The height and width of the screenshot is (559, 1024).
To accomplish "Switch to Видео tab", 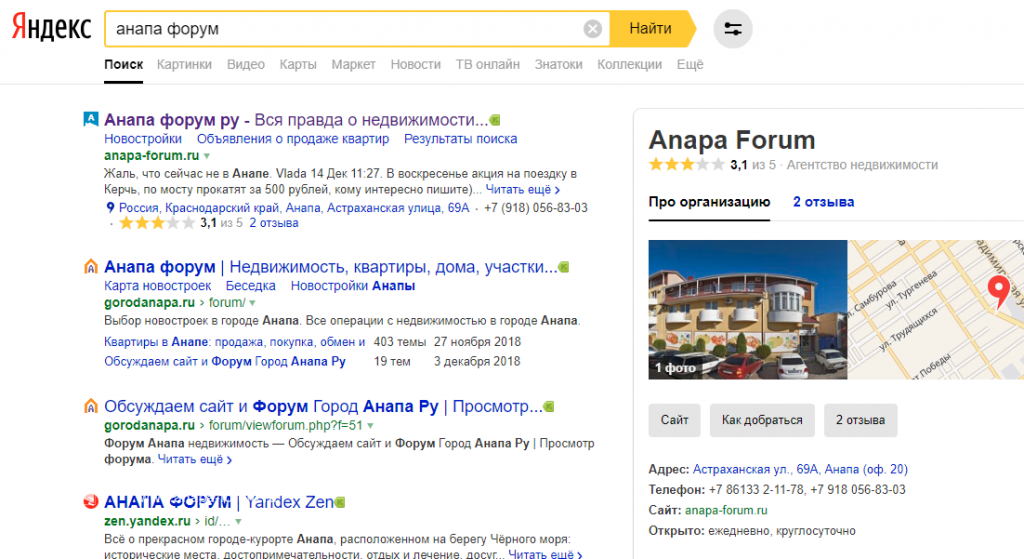I will point(246,65).
